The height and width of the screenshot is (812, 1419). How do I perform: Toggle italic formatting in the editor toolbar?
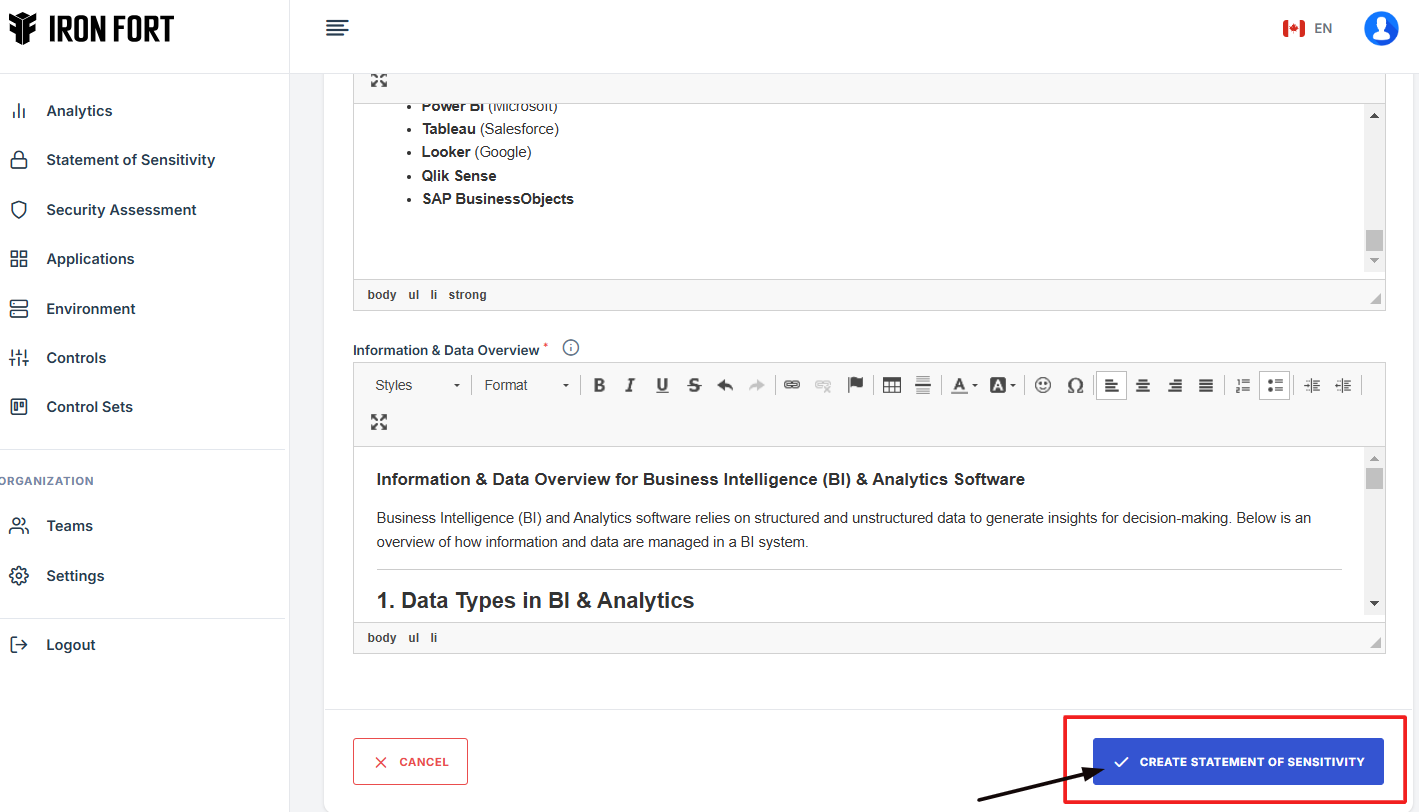630,385
